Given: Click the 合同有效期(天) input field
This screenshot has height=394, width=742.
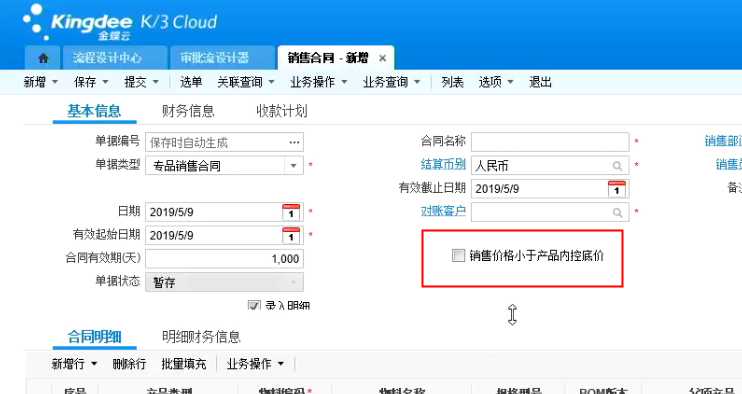Looking at the screenshot, I should pos(224,259).
